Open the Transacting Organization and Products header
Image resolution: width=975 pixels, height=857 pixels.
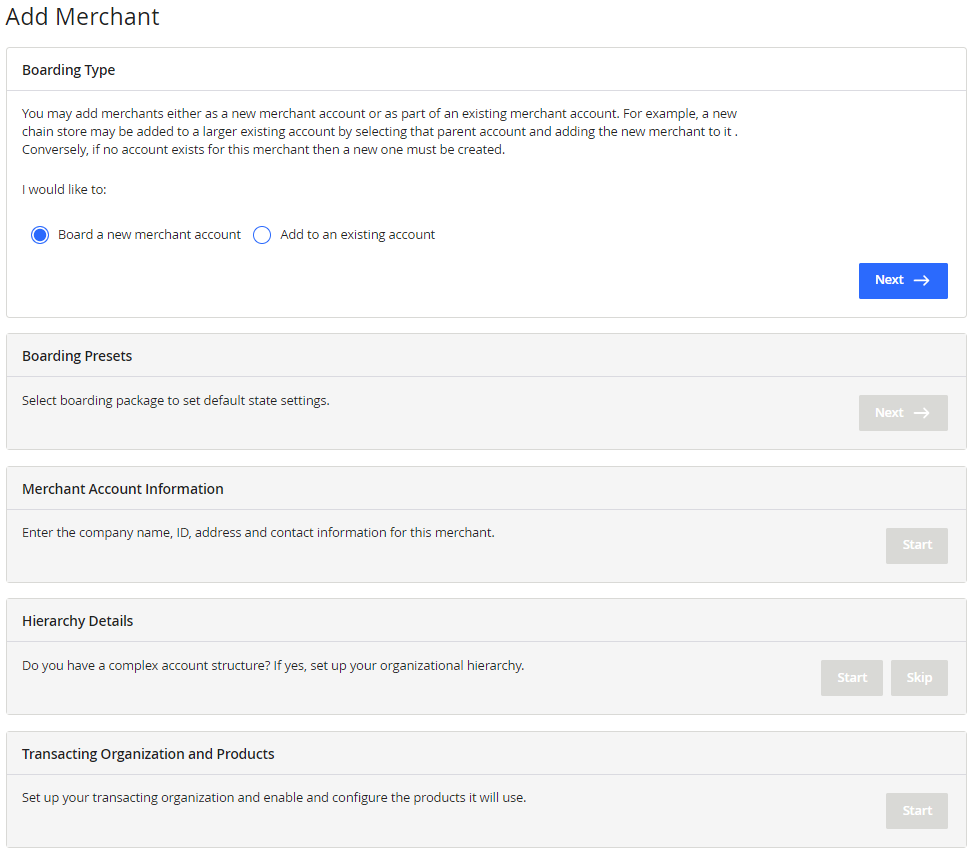point(148,754)
